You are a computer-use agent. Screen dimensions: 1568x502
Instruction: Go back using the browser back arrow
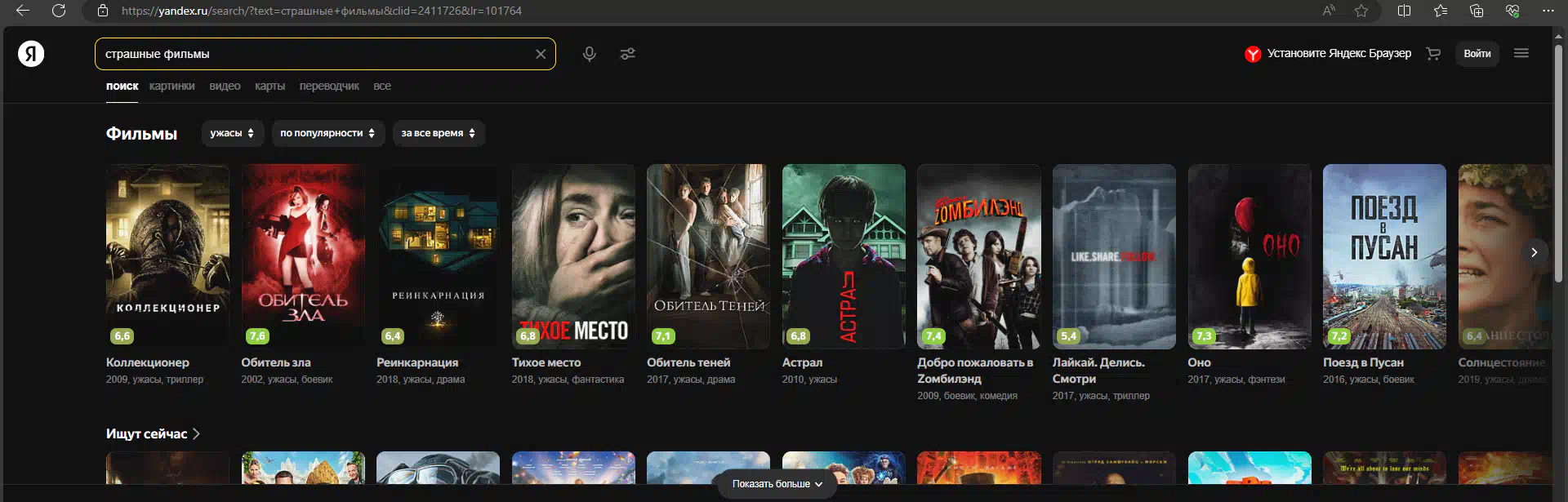click(23, 11)
